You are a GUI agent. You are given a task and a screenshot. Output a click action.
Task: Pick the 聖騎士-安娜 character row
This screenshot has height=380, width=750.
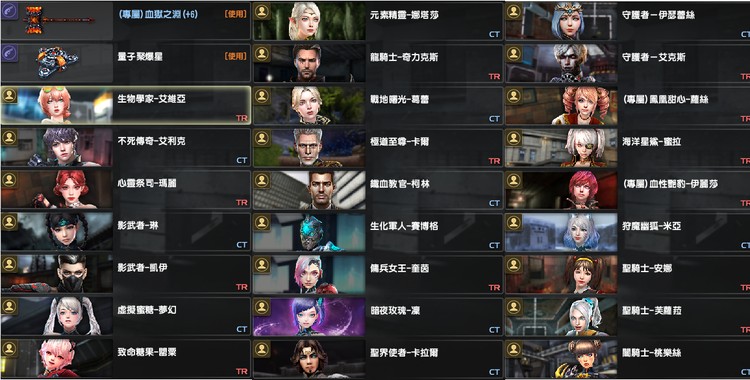pos(628,274)
